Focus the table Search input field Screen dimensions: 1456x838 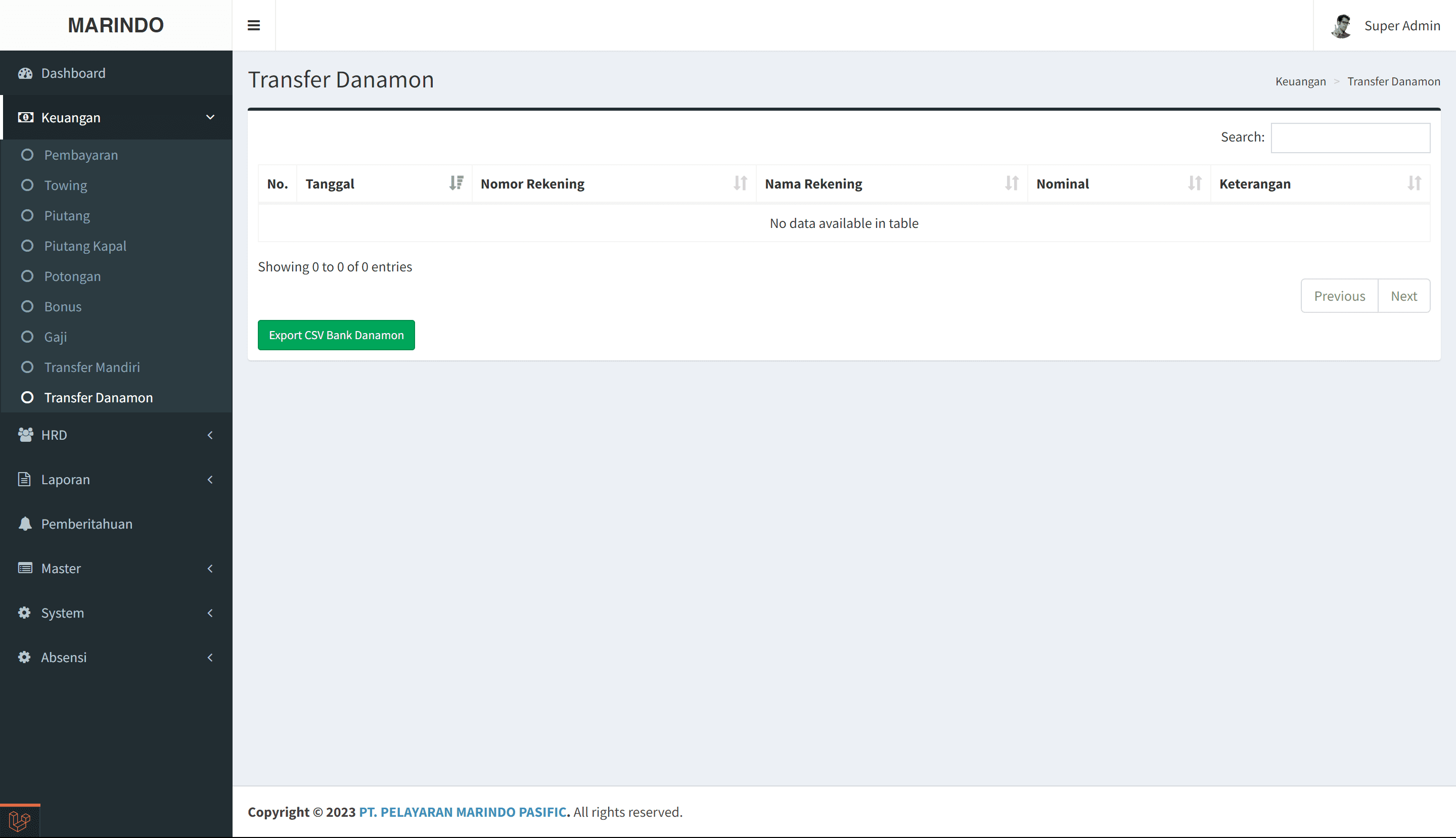[1350, 137]
